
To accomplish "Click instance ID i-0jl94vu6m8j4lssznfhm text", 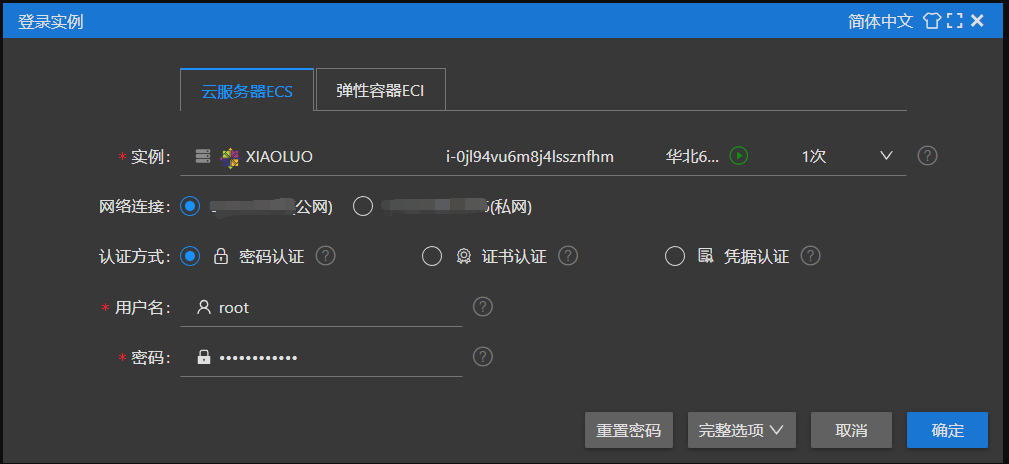I will [x=530, y=156].
